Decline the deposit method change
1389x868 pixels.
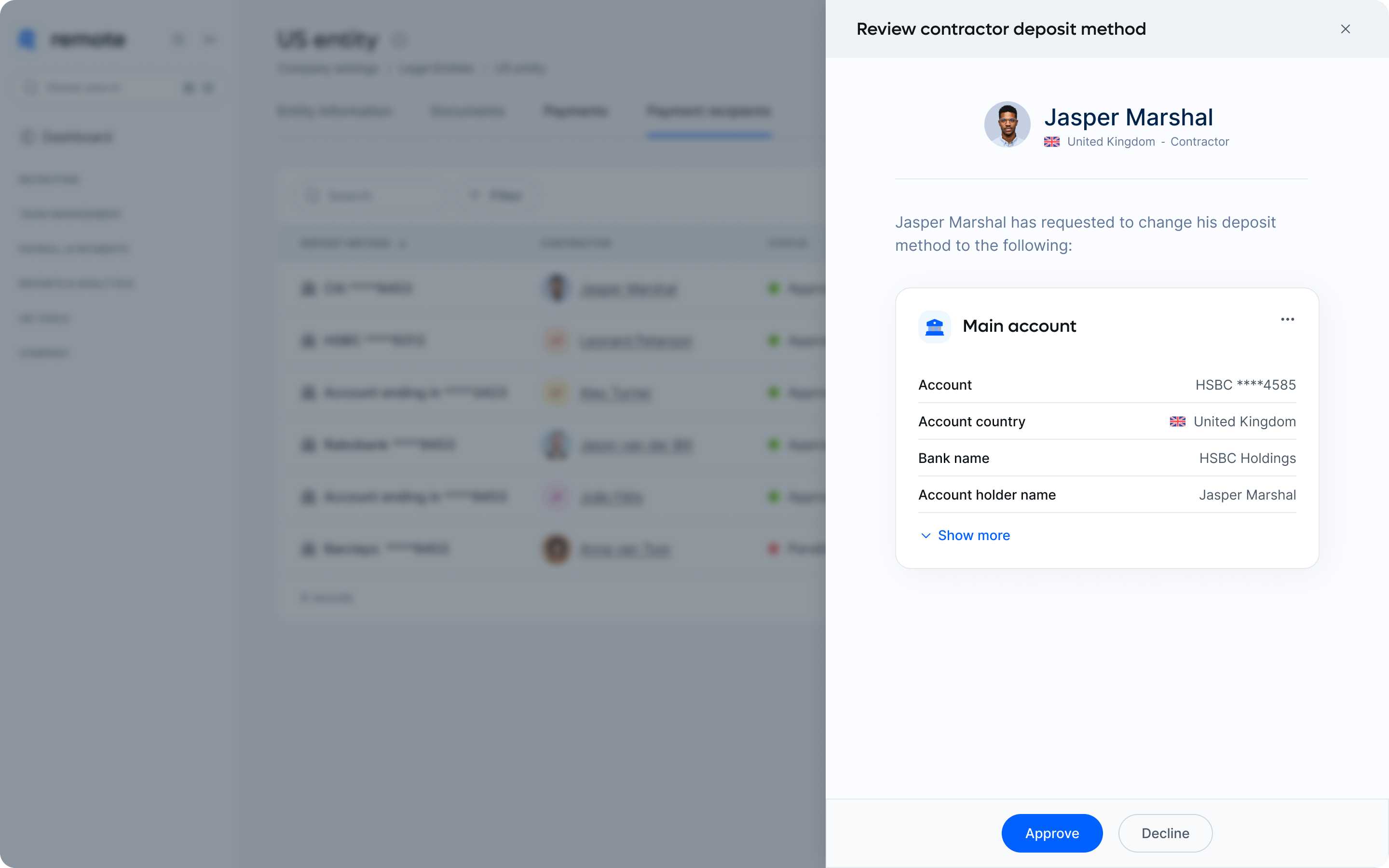[x=1165, y=833]
